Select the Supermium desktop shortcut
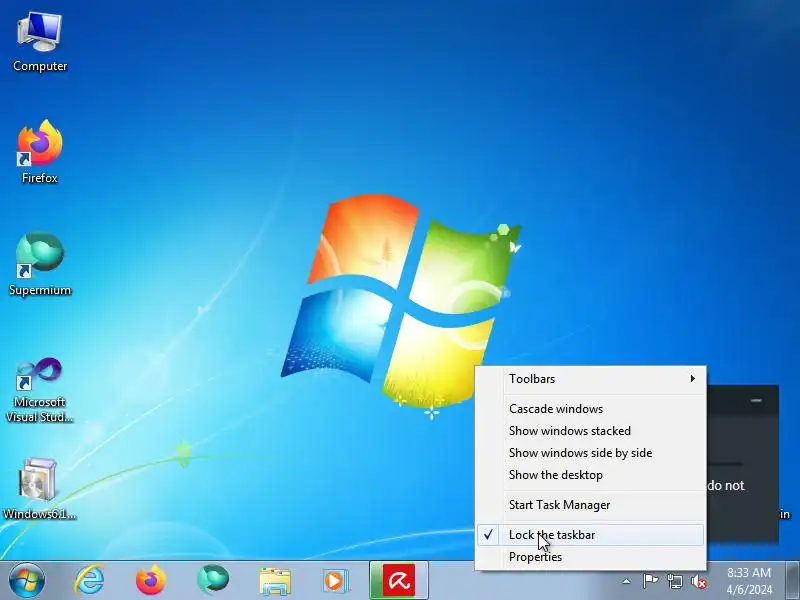This screenshot has width=800, height=600. pos(40,264)
